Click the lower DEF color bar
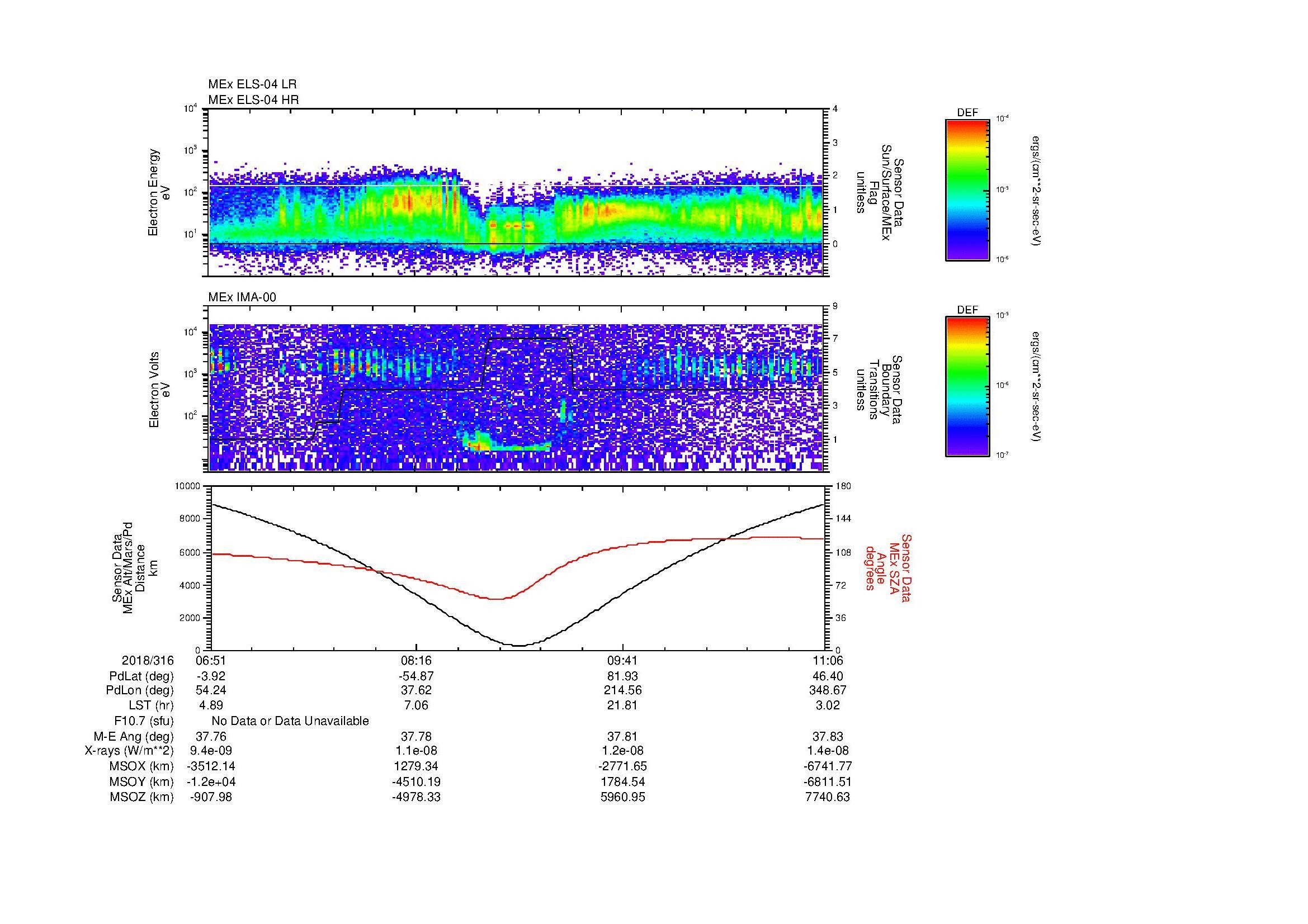Image resolution: width=1308 pixels, height=924 pixels. coord(967,387)
